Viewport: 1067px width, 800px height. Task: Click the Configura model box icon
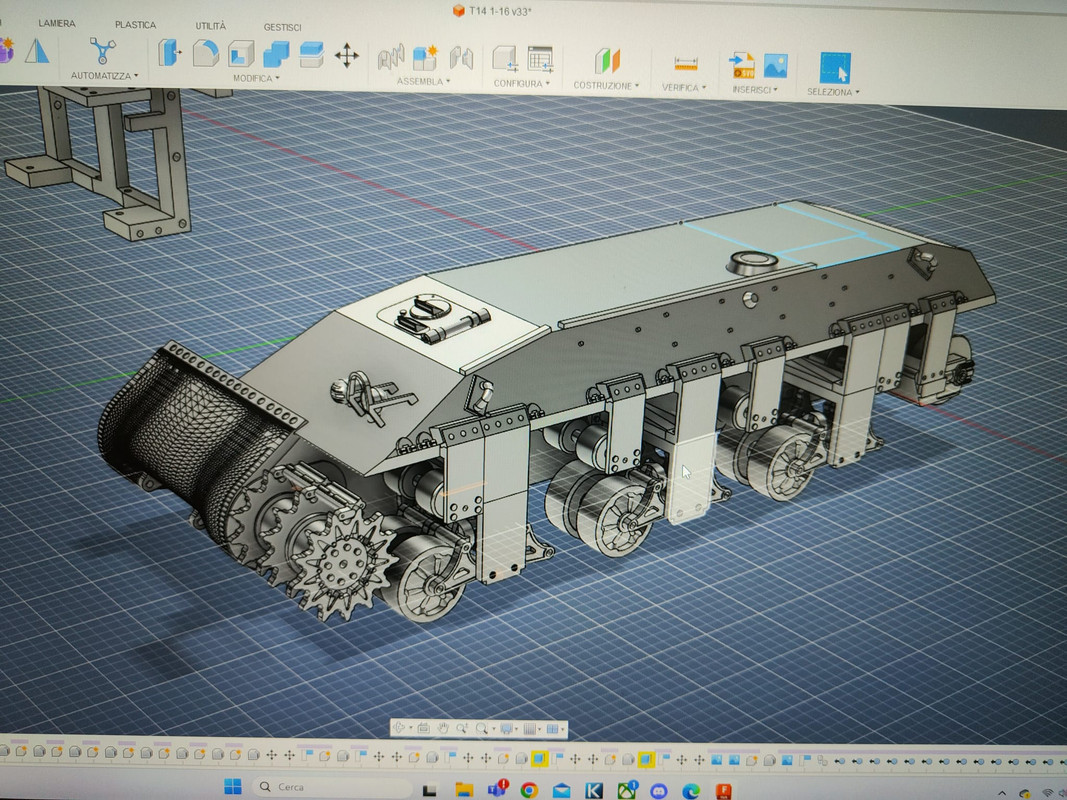[x=505, y=59]
